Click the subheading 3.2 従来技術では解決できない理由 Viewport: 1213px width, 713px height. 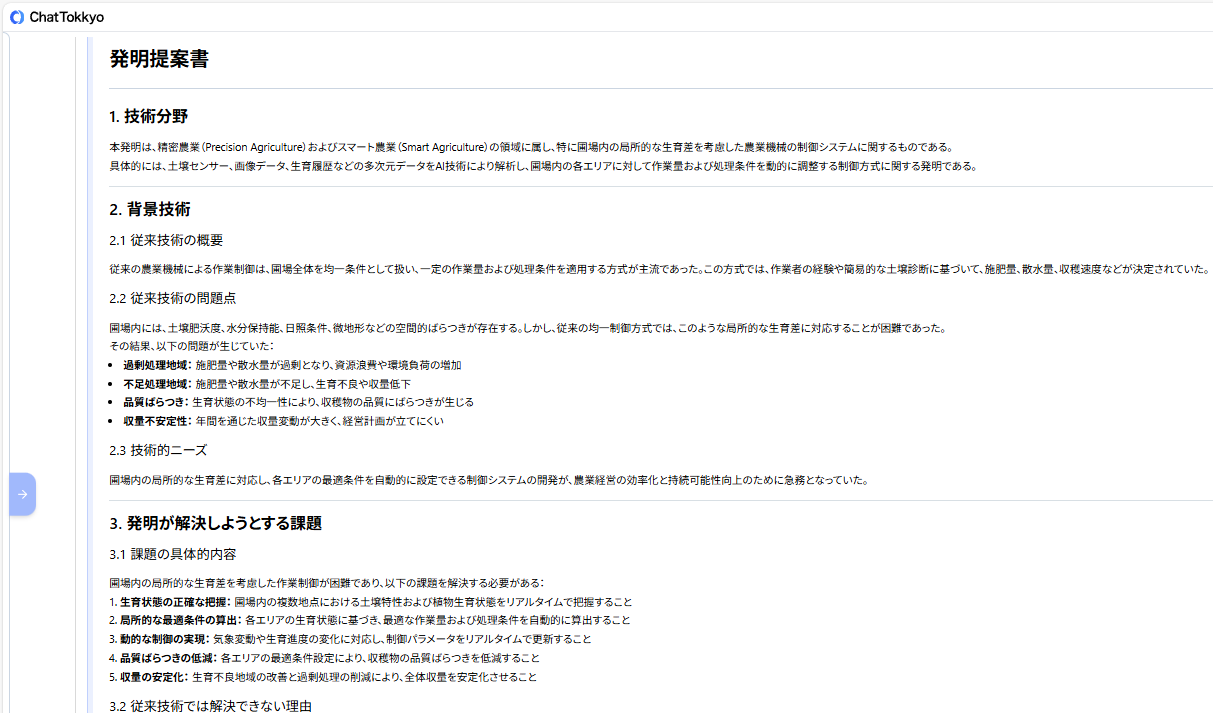[211, 706]
